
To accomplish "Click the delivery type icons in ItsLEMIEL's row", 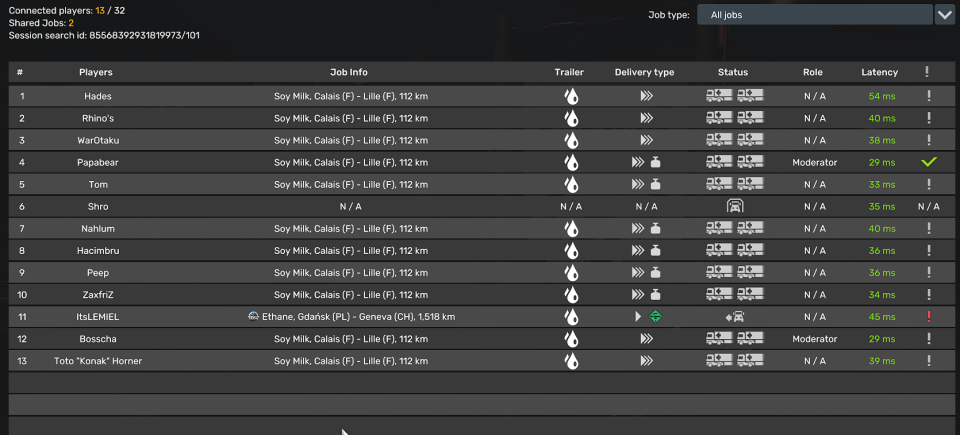I will click(645, 317).
